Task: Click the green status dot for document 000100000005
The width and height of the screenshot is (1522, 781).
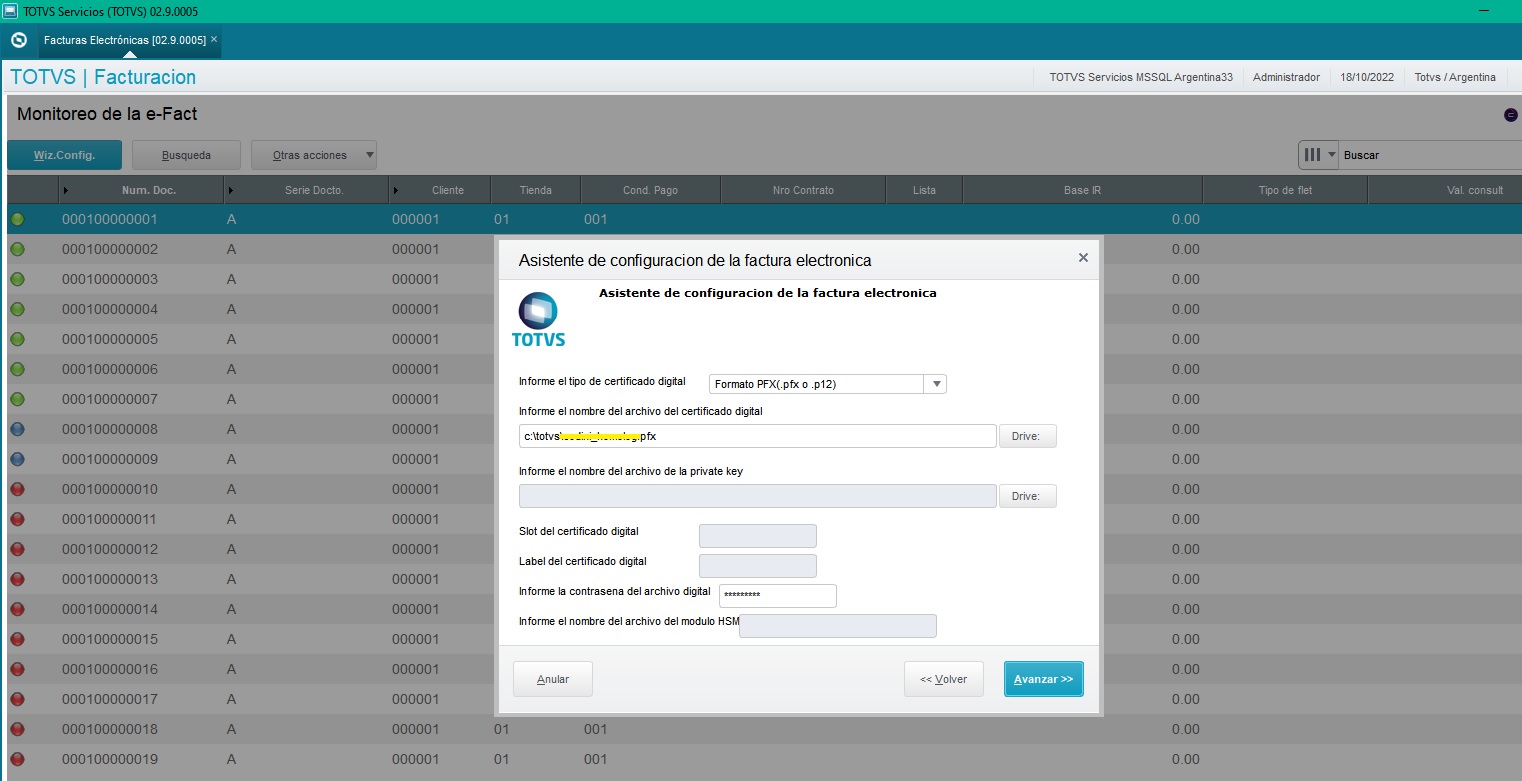Action: (17, 339)
